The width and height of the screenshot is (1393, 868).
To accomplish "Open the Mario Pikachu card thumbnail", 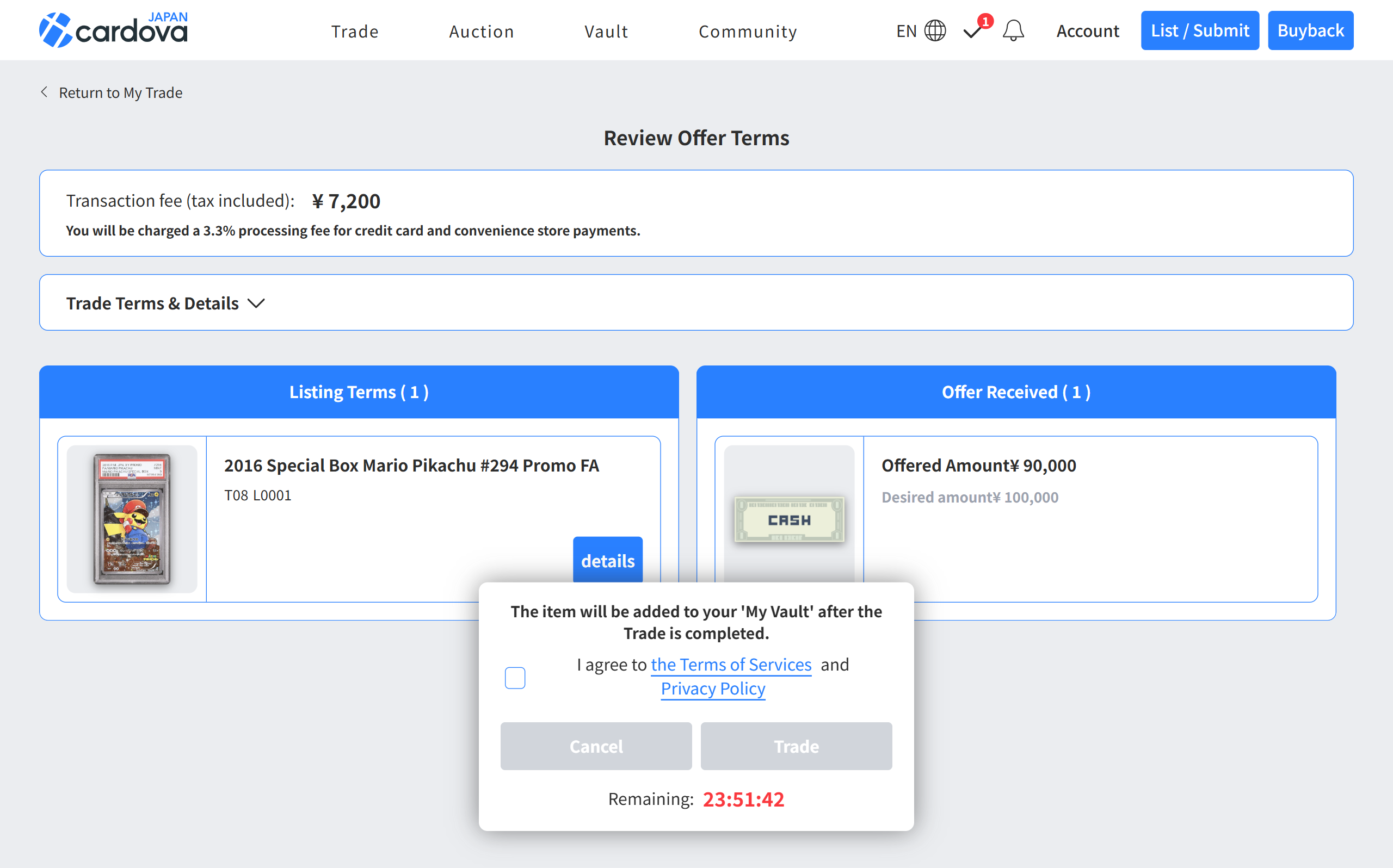I will tap(132, 519).
